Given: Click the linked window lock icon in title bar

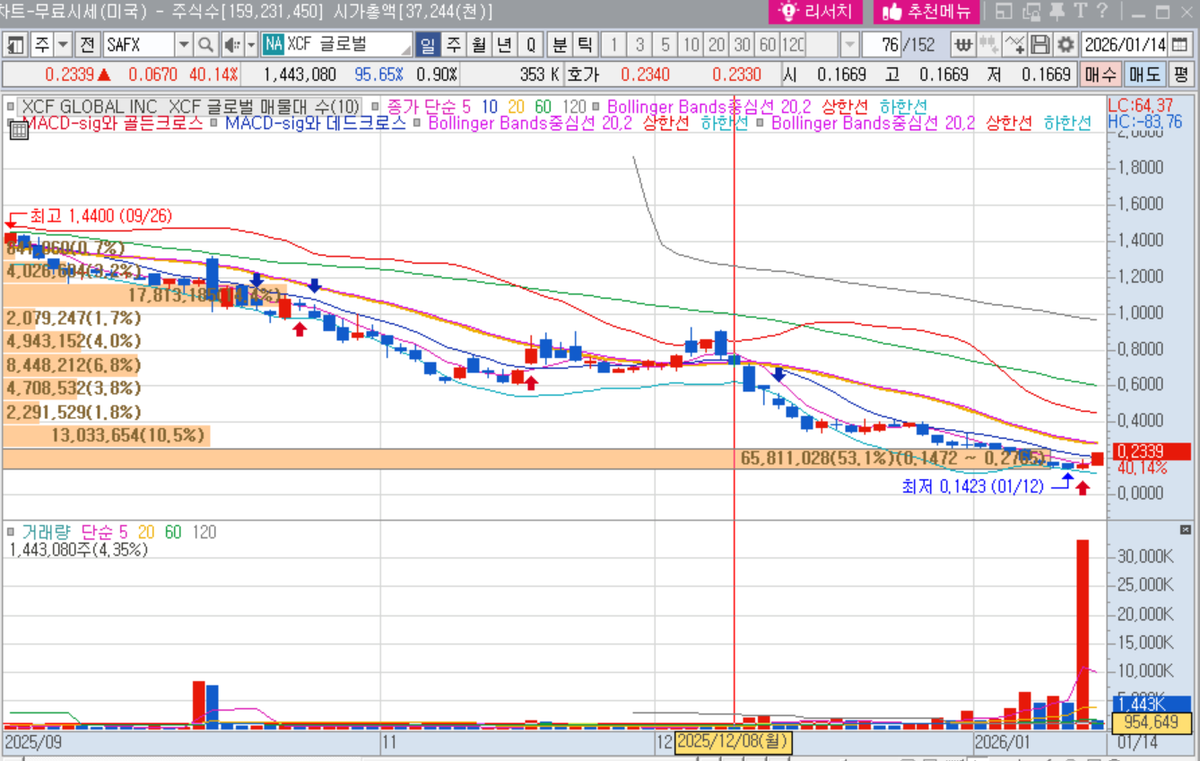Looking at the screenshot, I should 1030,12.
